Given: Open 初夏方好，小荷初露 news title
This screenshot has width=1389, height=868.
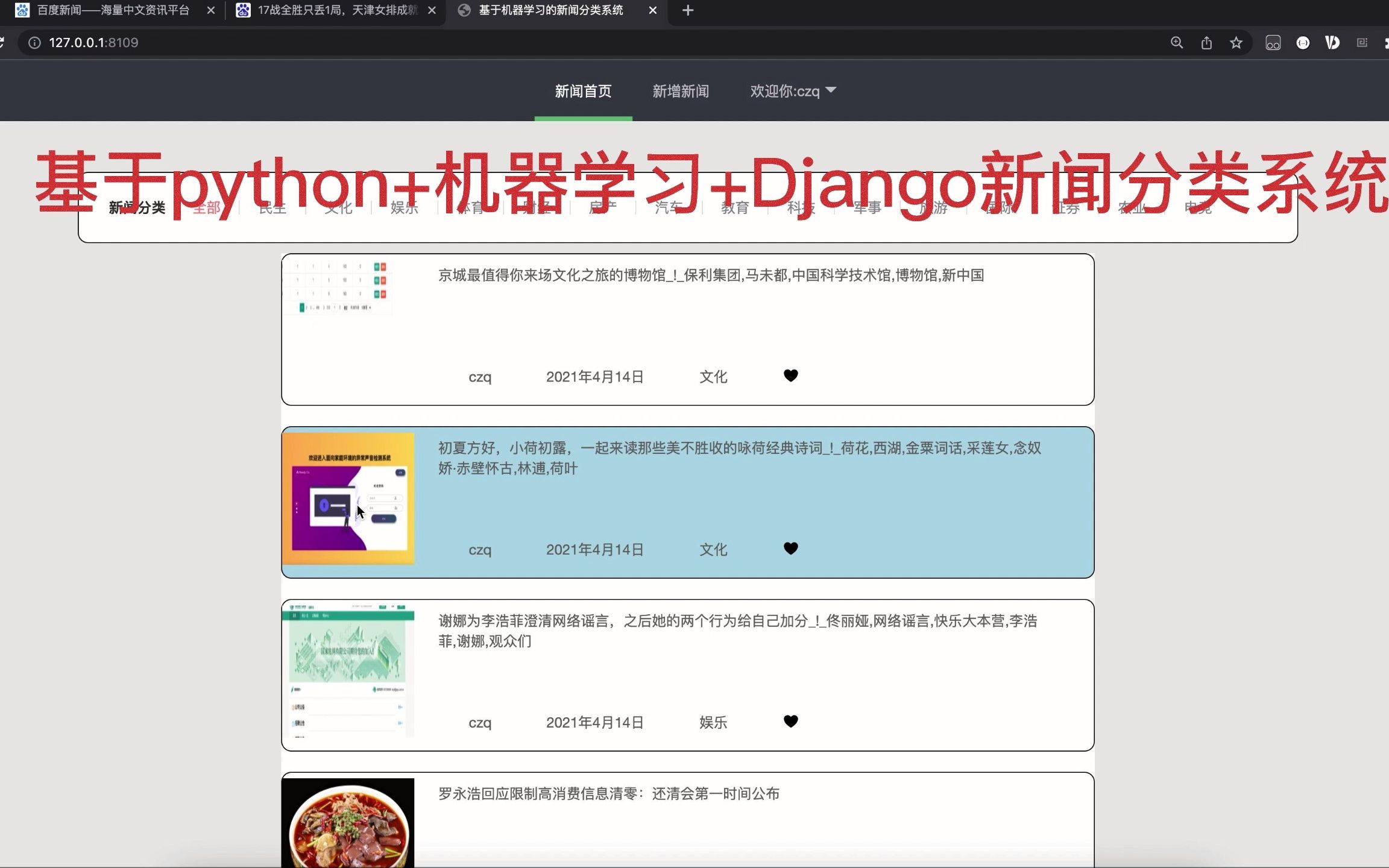Looking at the screenshot, I should pyautogui.click(x=740, y=458).
